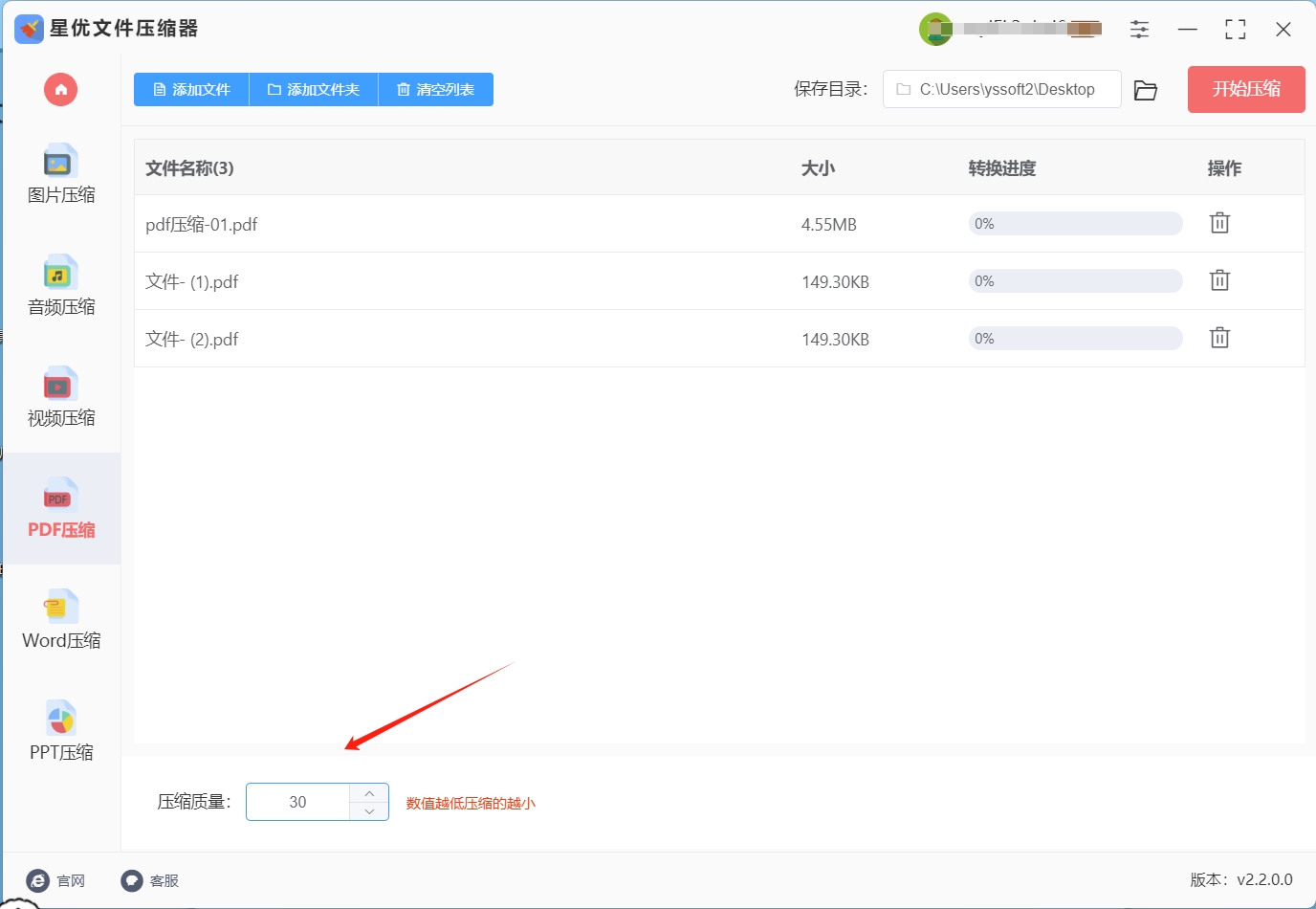
Task: Switch to PPT压缩 compression
Action: point(61,731)
